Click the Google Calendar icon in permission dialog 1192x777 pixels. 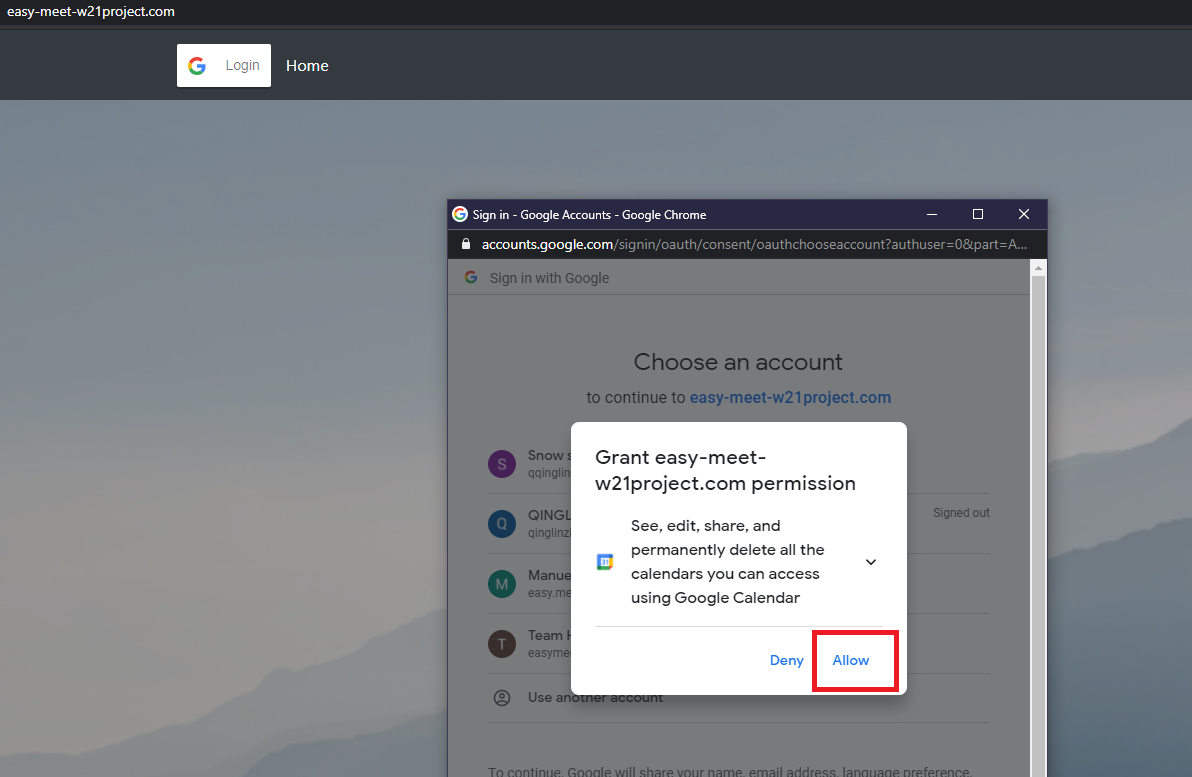pos(605,562)
